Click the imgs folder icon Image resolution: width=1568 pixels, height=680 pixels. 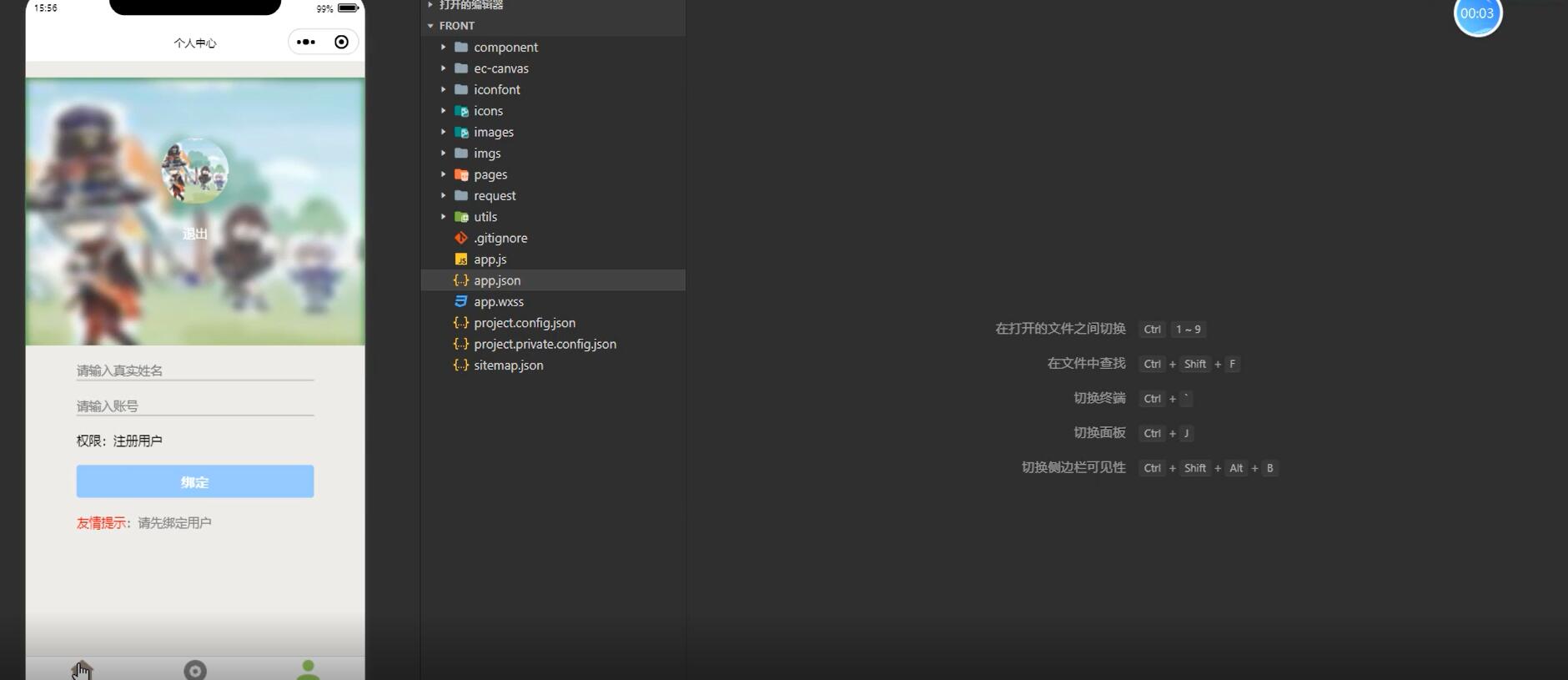460,154
